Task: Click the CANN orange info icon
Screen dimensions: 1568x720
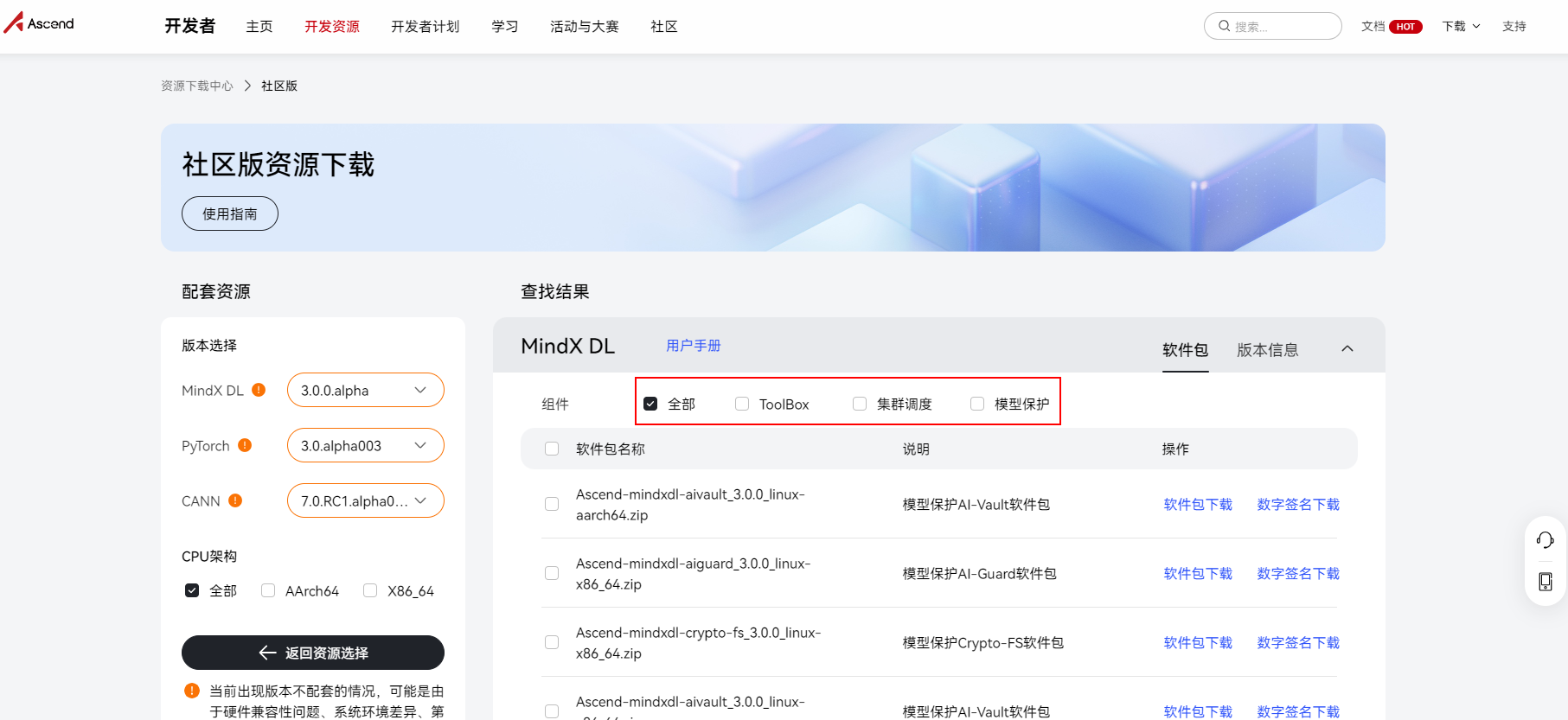Action: tap(235, 500)
